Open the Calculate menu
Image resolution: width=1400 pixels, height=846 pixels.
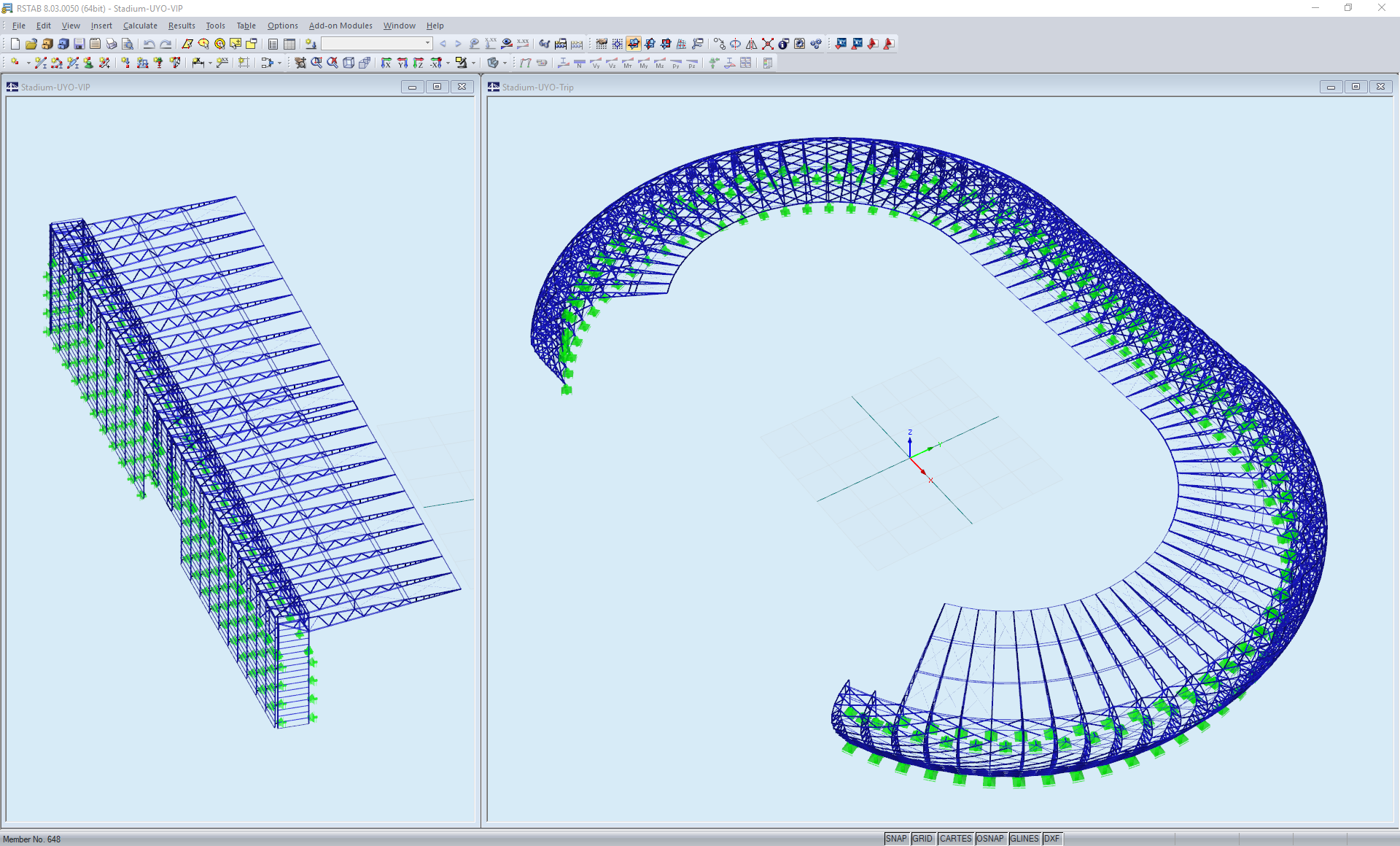[140, 26]
